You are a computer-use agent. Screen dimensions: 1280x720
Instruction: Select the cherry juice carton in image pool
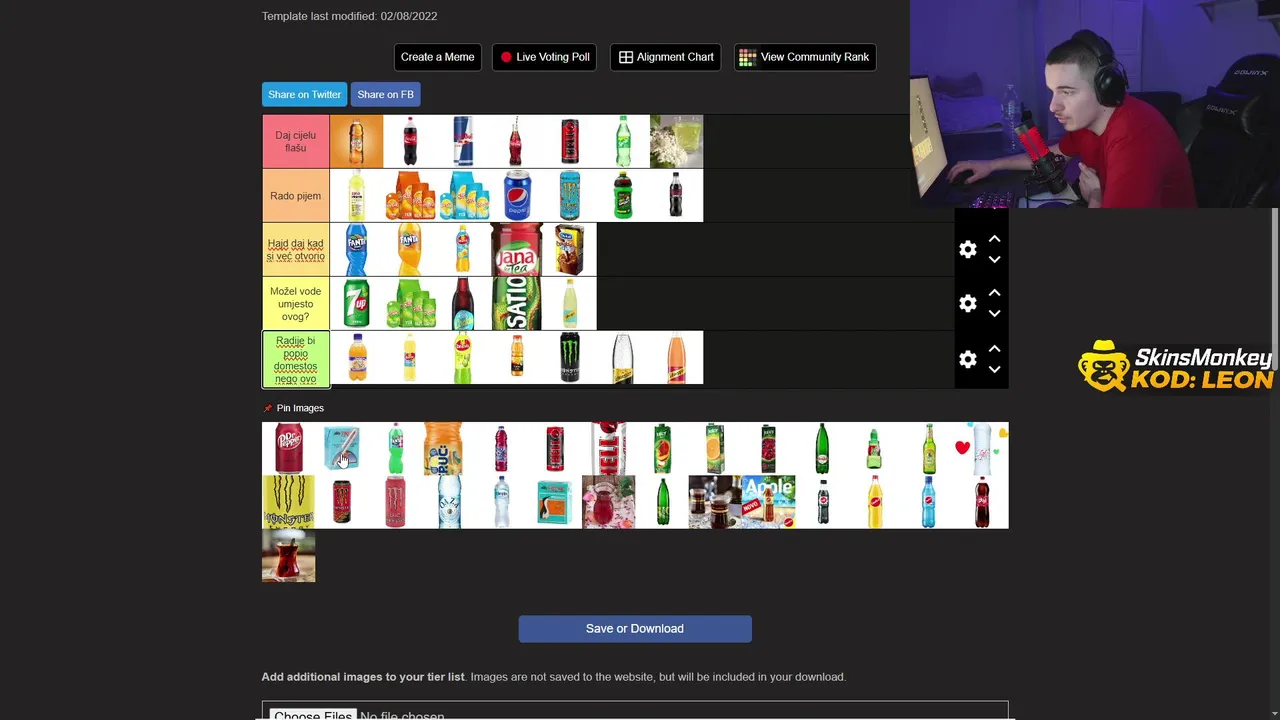coord(768,448)
